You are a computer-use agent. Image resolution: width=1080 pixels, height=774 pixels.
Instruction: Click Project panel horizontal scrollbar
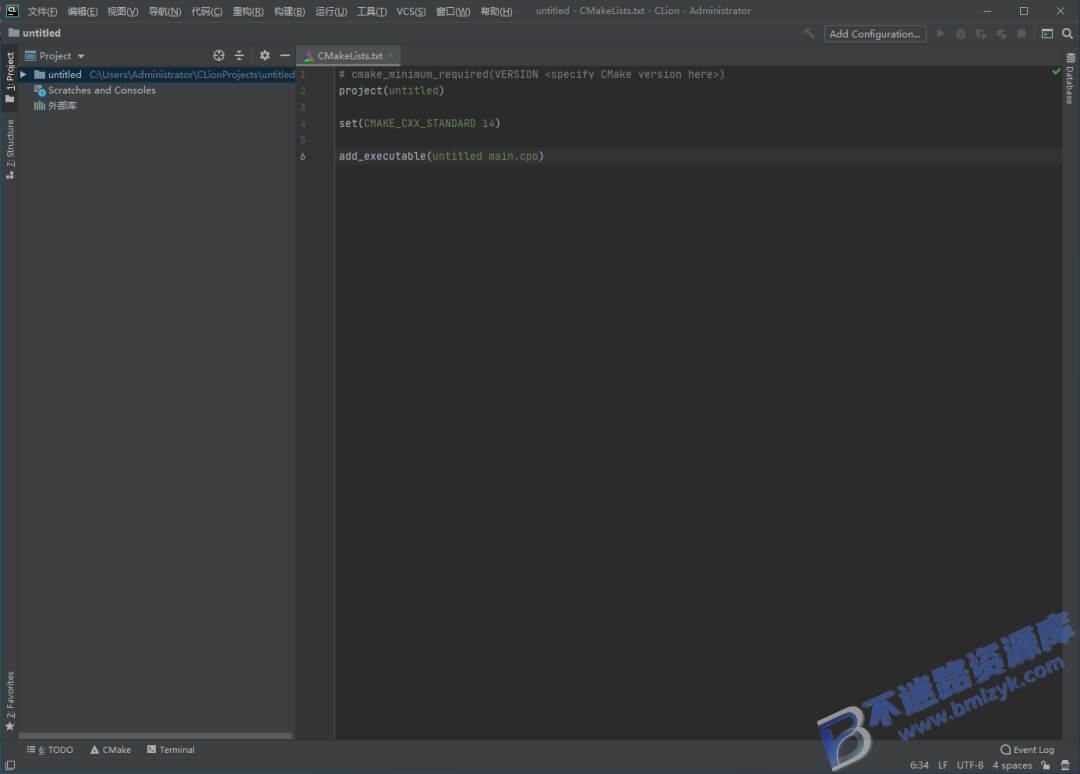(156, 735)
